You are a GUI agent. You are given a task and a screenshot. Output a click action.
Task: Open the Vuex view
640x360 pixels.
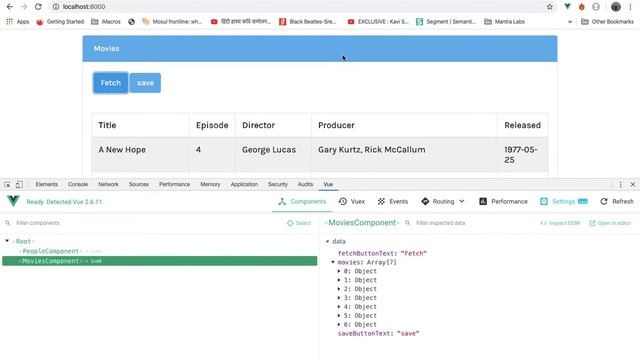(352, 202)
